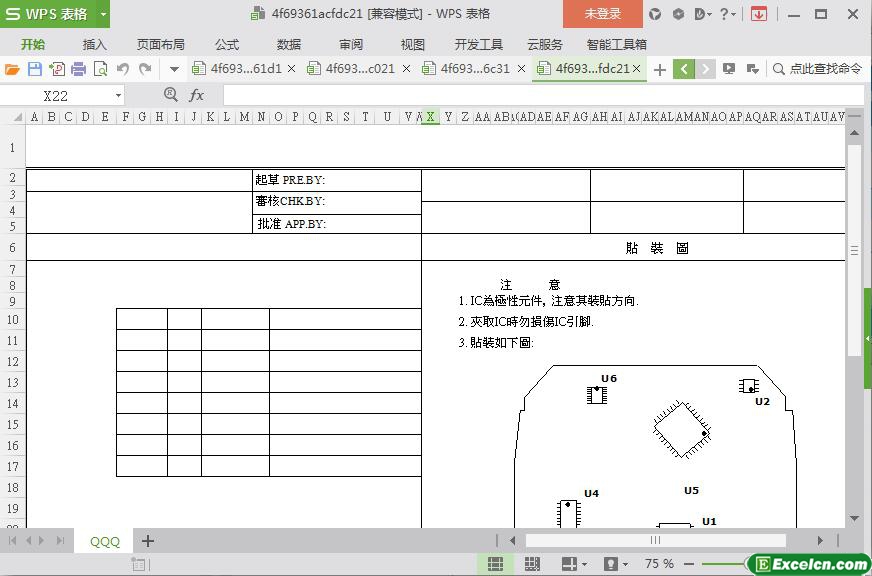Click the reading mode crosshair icon

(569, 564)
